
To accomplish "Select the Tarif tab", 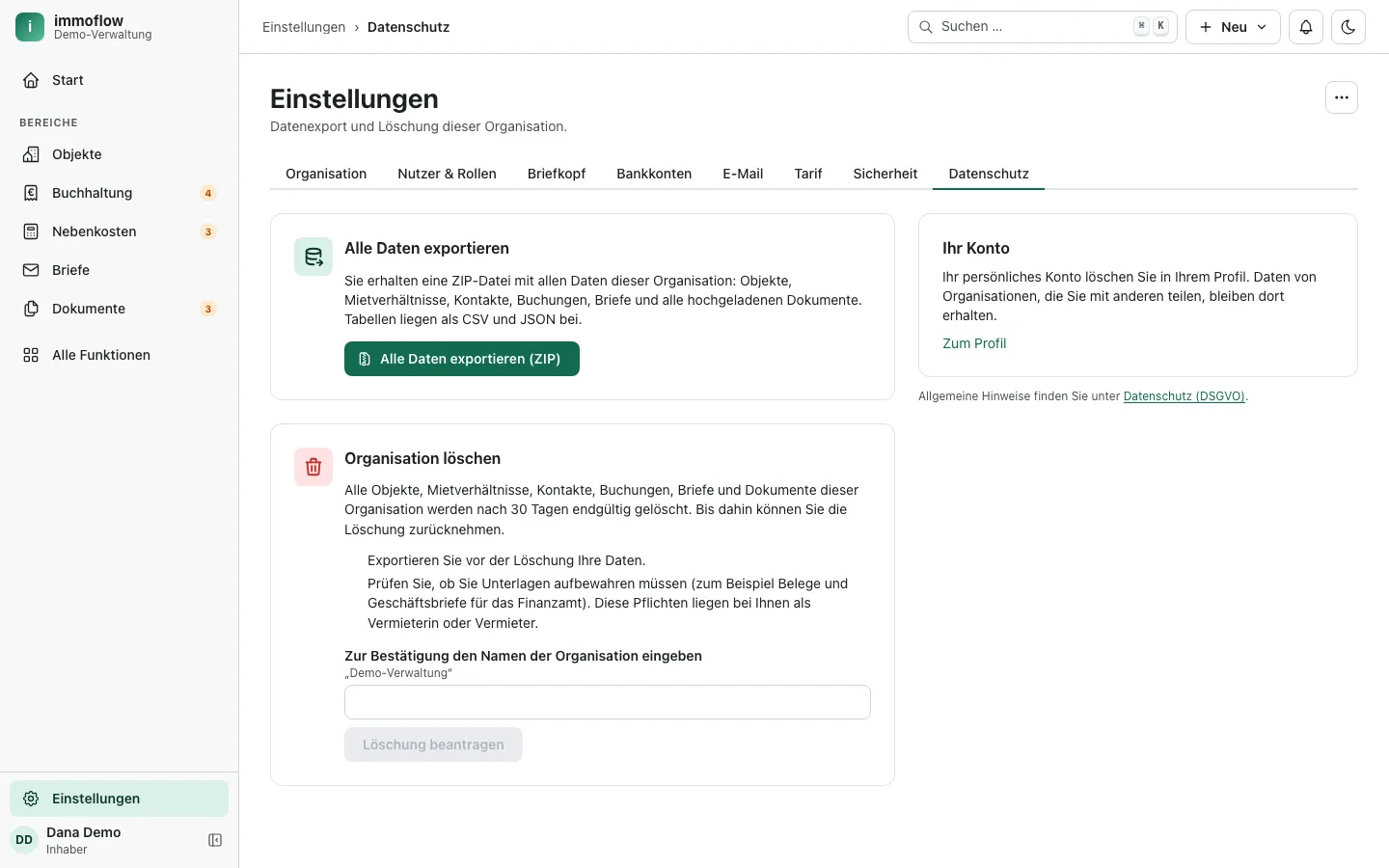I will click(808, 174).
